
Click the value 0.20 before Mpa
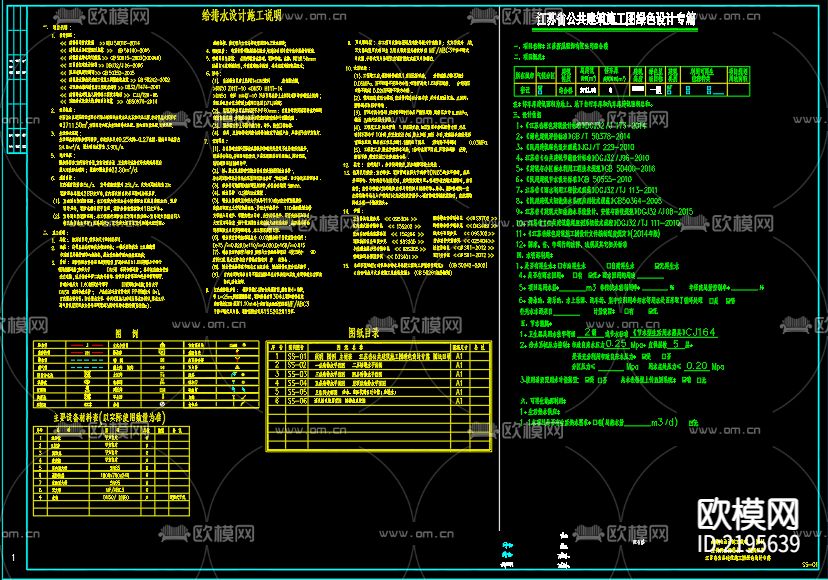click(697, 366)
